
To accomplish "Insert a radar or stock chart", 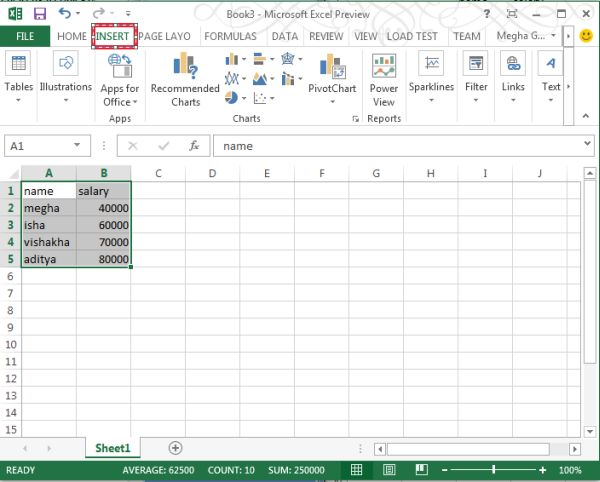I will coord(288,59).
